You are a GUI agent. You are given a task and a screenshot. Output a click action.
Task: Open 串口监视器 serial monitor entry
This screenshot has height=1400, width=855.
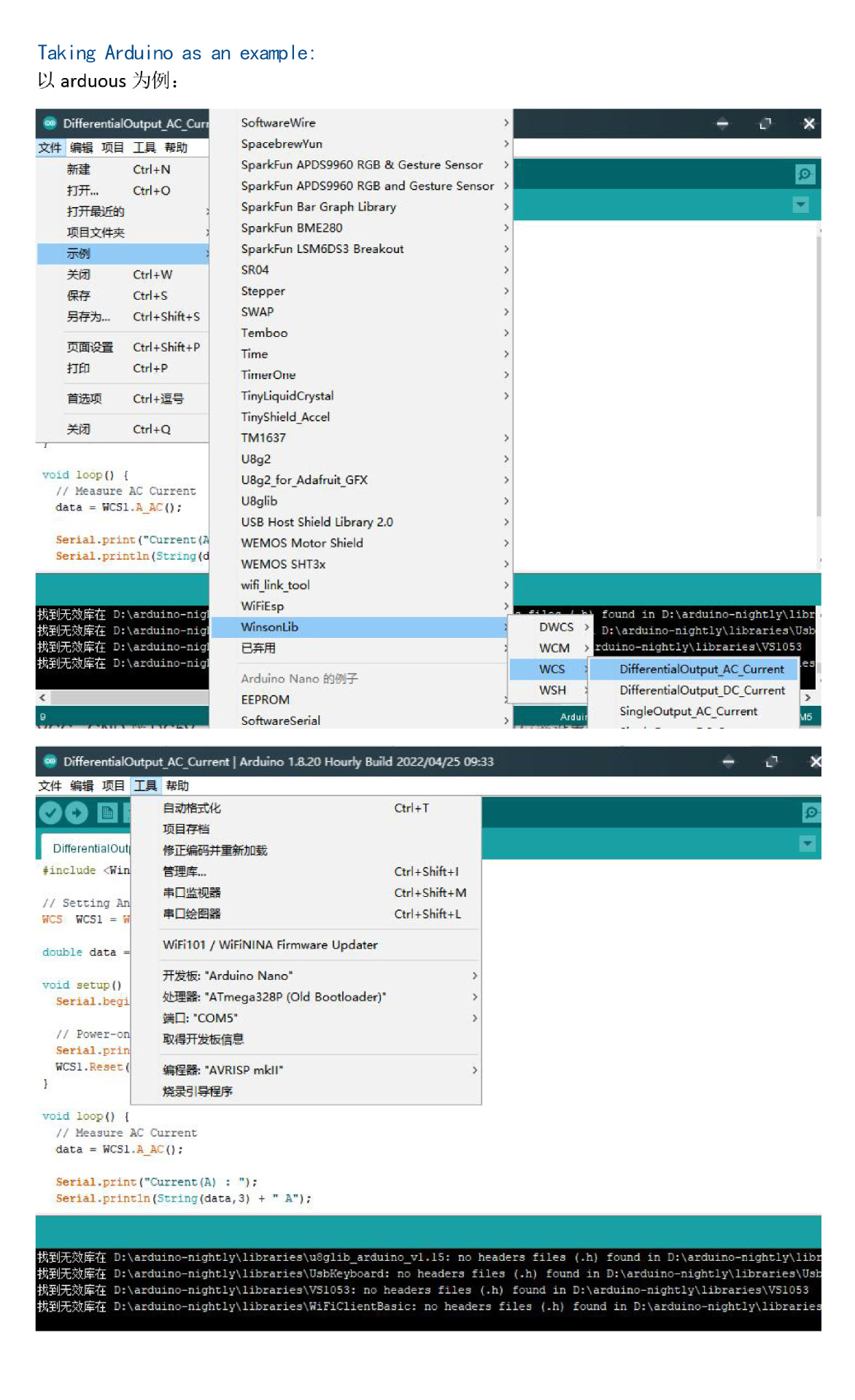coord(306,892)
